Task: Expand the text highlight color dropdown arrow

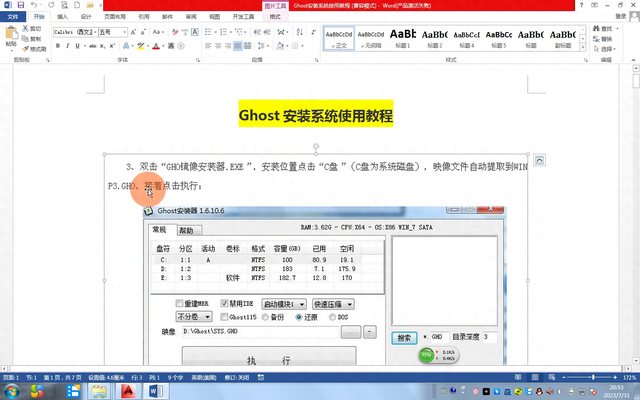Action: point(148,46)
